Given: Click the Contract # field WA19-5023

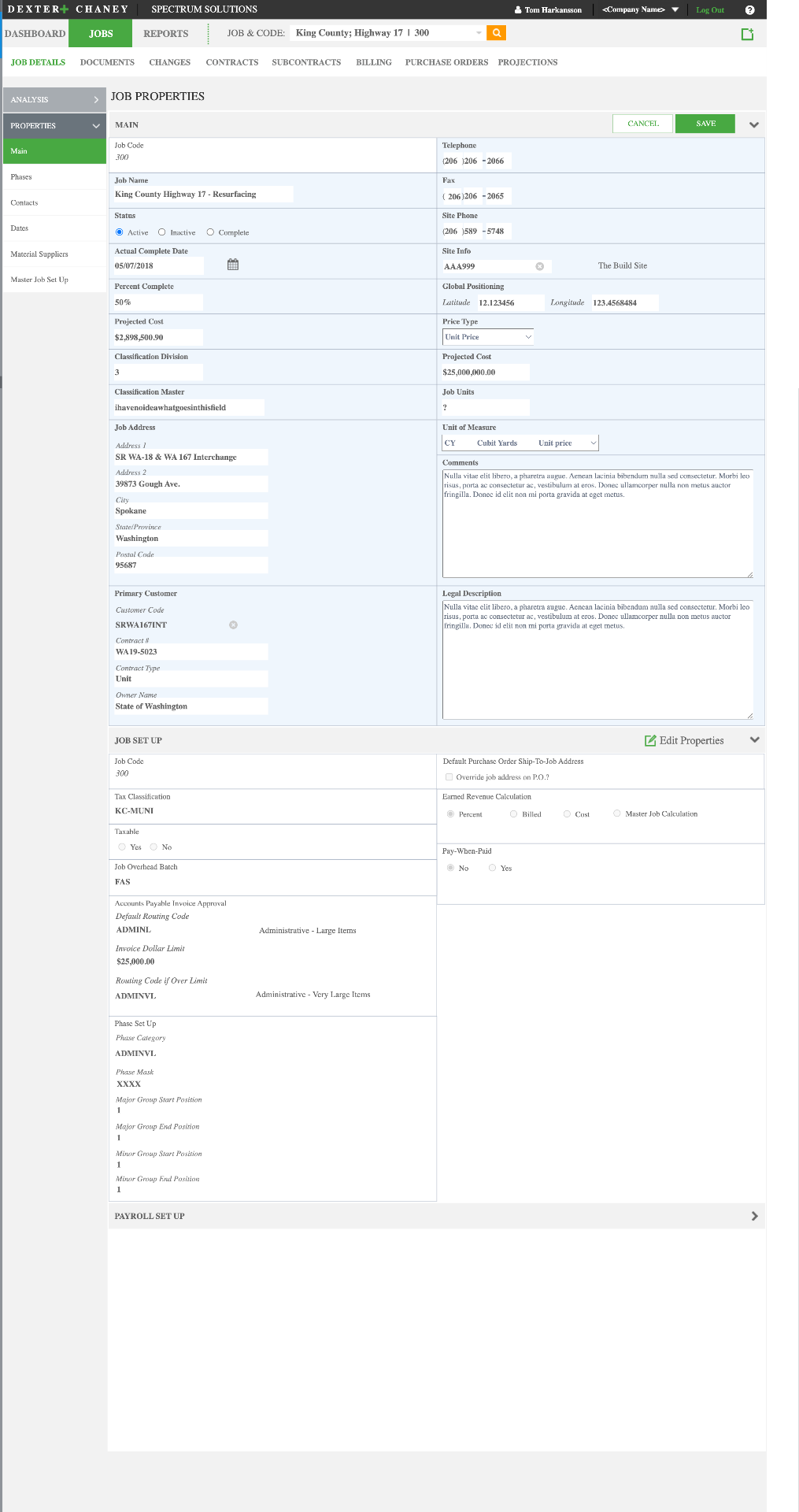Looking at the screenshot, I should pyautogui.click(x=191, y=652).
